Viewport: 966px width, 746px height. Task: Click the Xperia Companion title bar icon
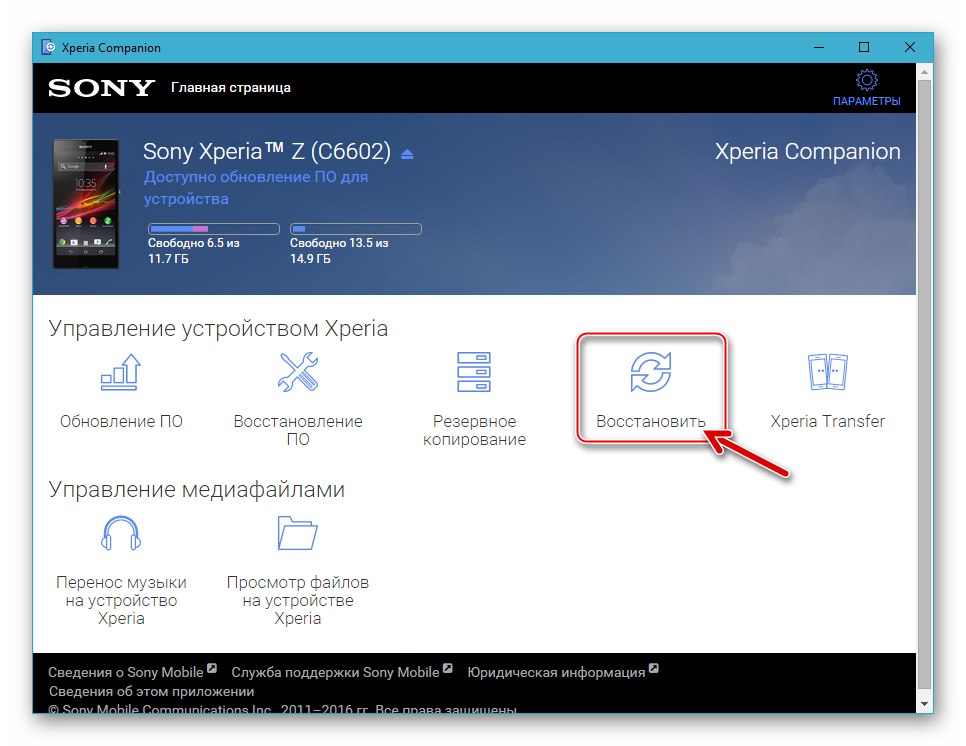tap(49, 47)
